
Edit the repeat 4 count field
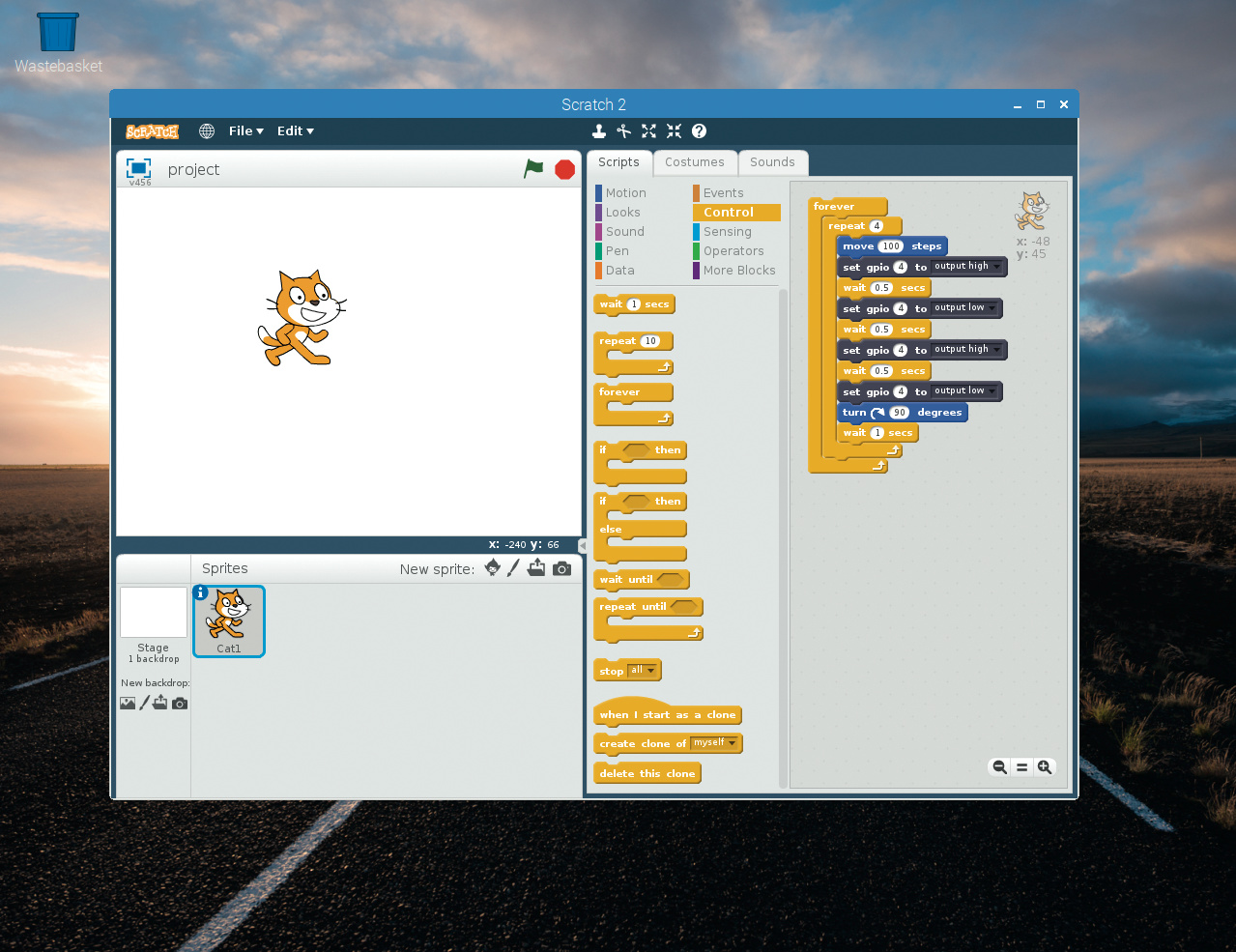(x=877, y=226)
